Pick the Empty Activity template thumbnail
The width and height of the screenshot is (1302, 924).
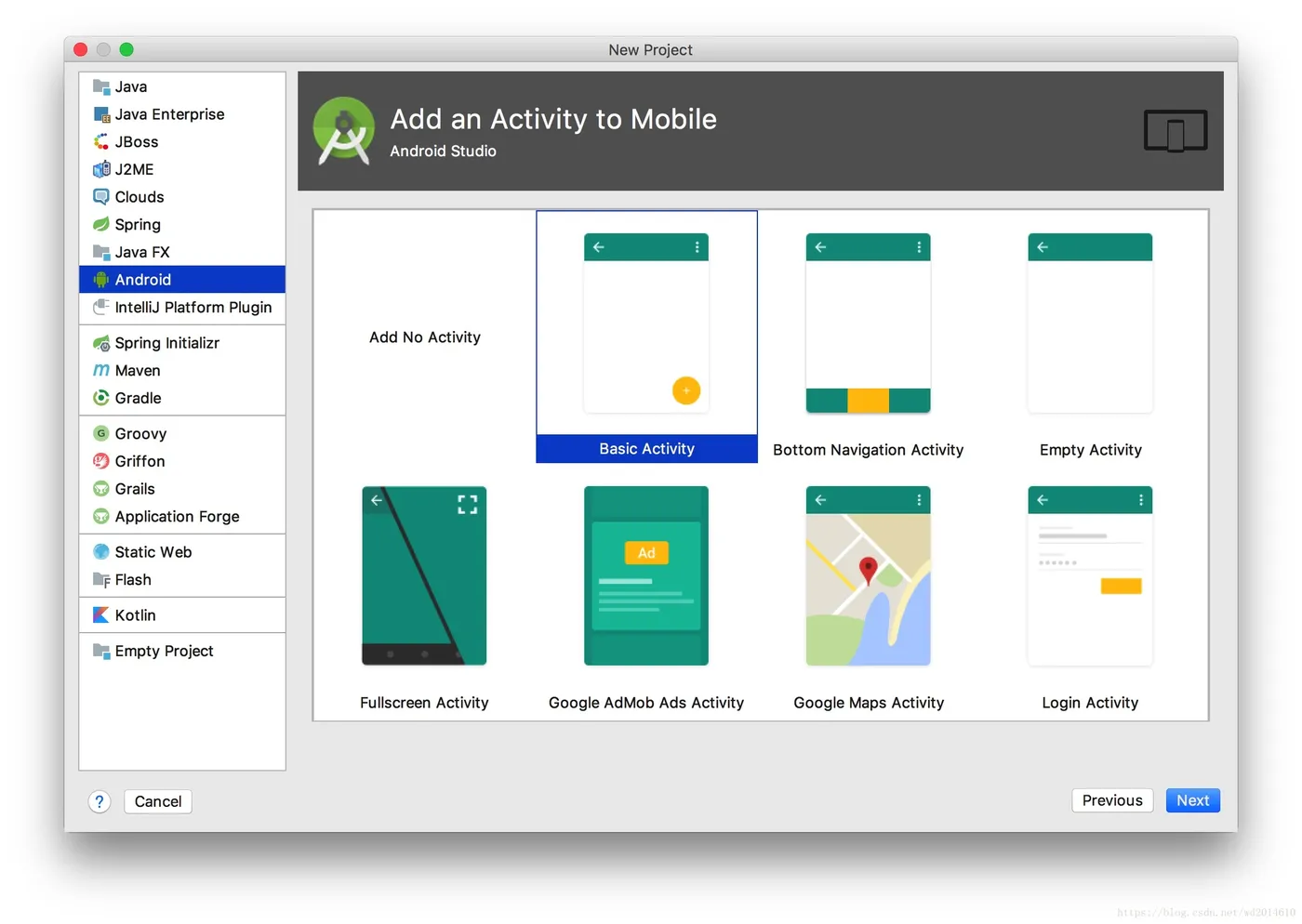1090,323
